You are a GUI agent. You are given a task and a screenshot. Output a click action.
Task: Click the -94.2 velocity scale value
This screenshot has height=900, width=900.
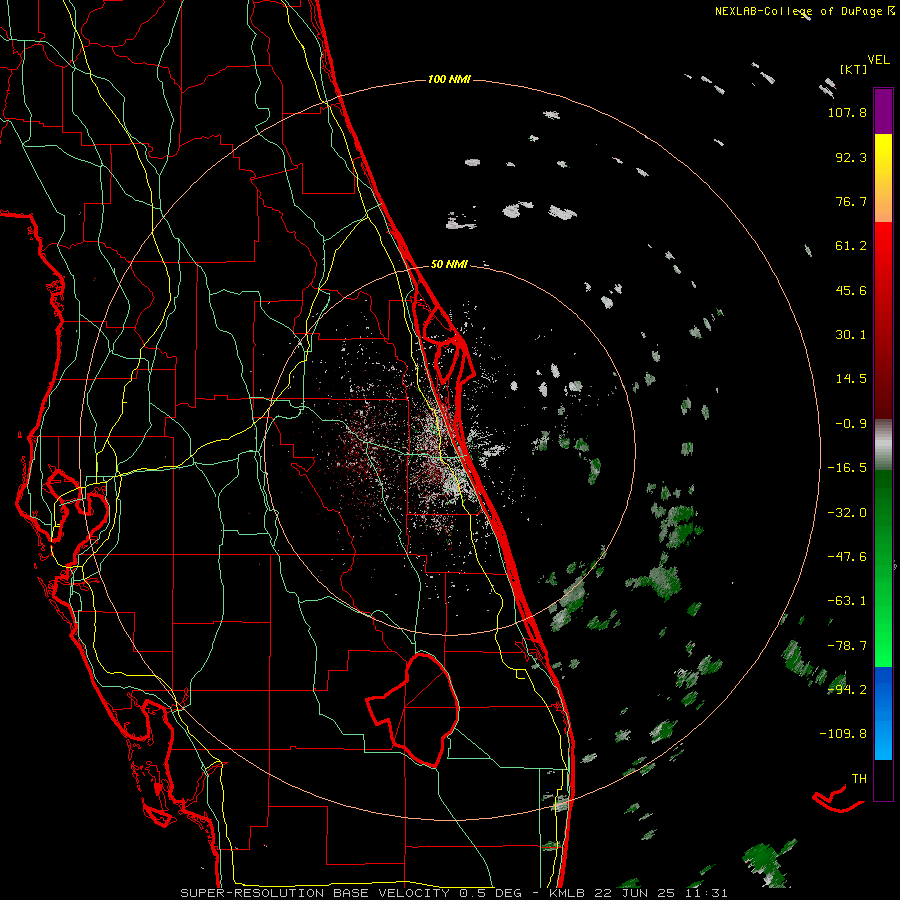click(x=847, y=690)
